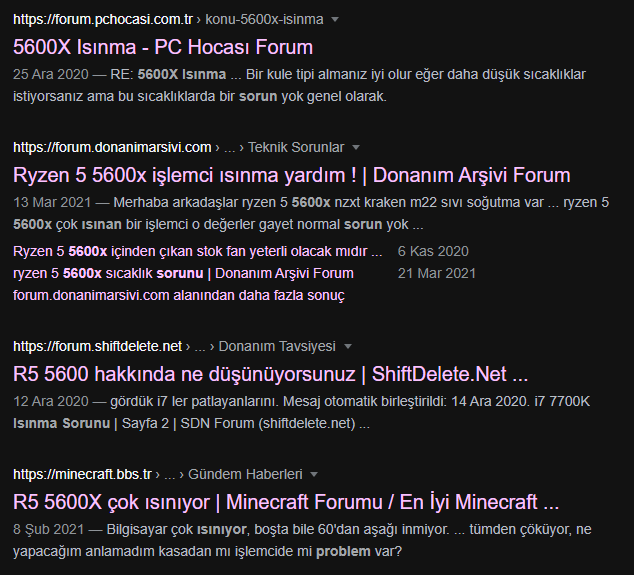The image size is (634, 575).
Task: Click the 'Donanım Tavsiyesi' breadcrumb text
Action: click(277, 347)
